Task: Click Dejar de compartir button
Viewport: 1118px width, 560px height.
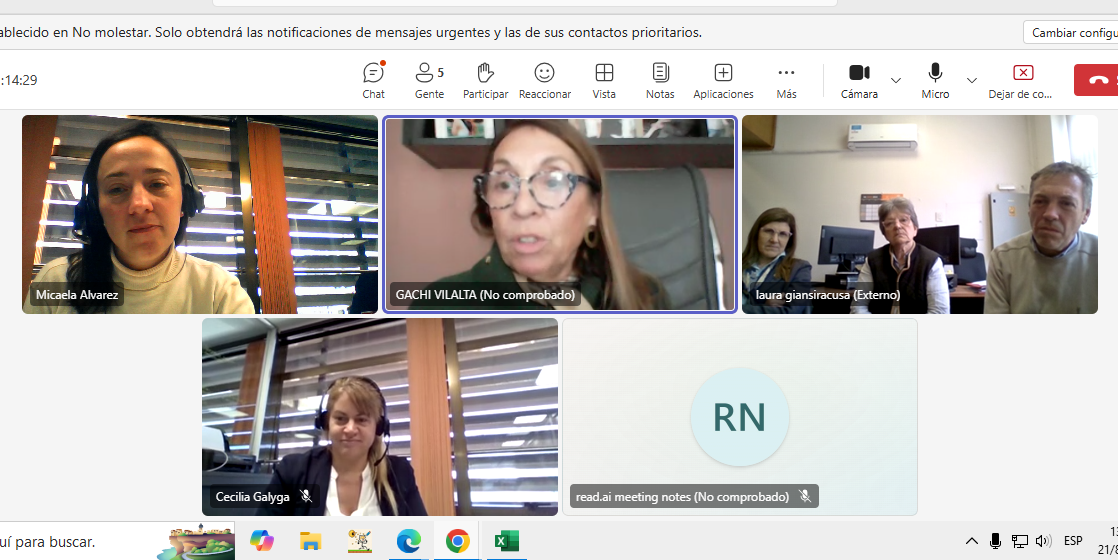Action: (1021, 81)
